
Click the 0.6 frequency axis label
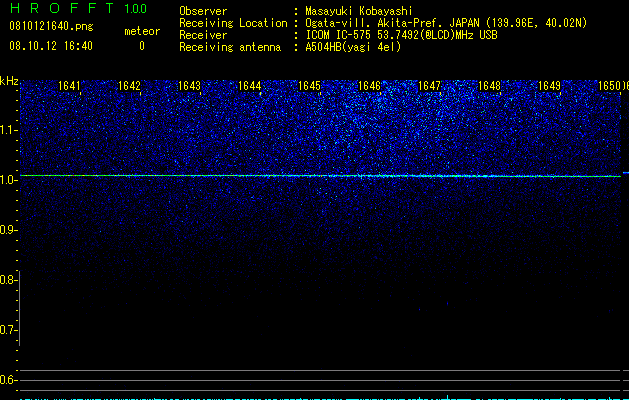[9, 380]
